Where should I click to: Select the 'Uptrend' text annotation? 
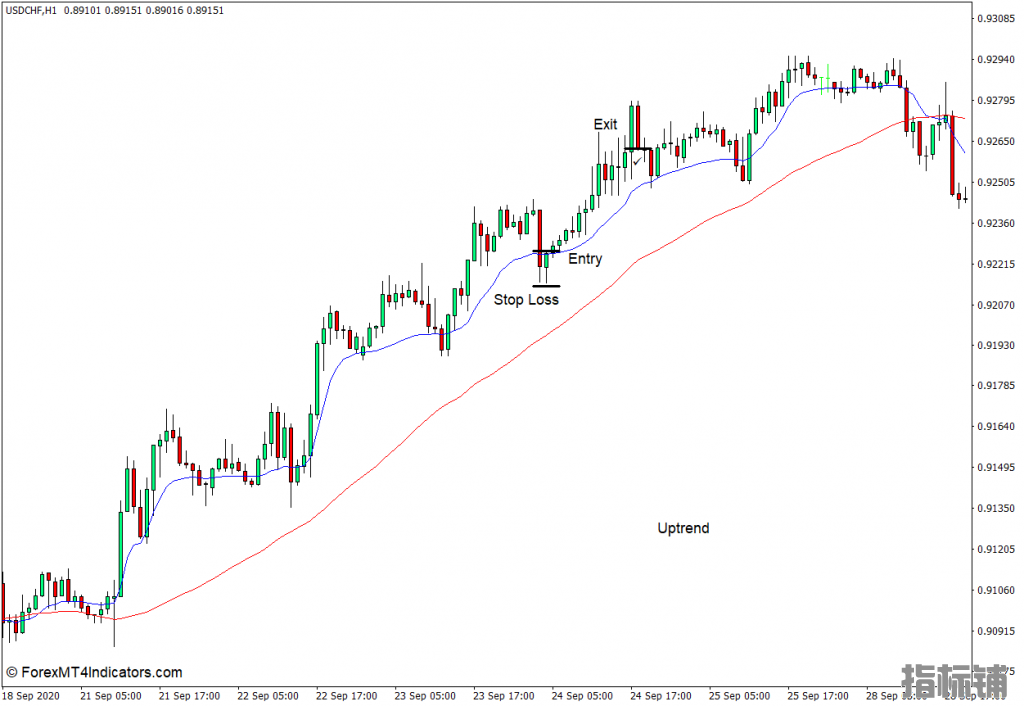tap(683, 528)
